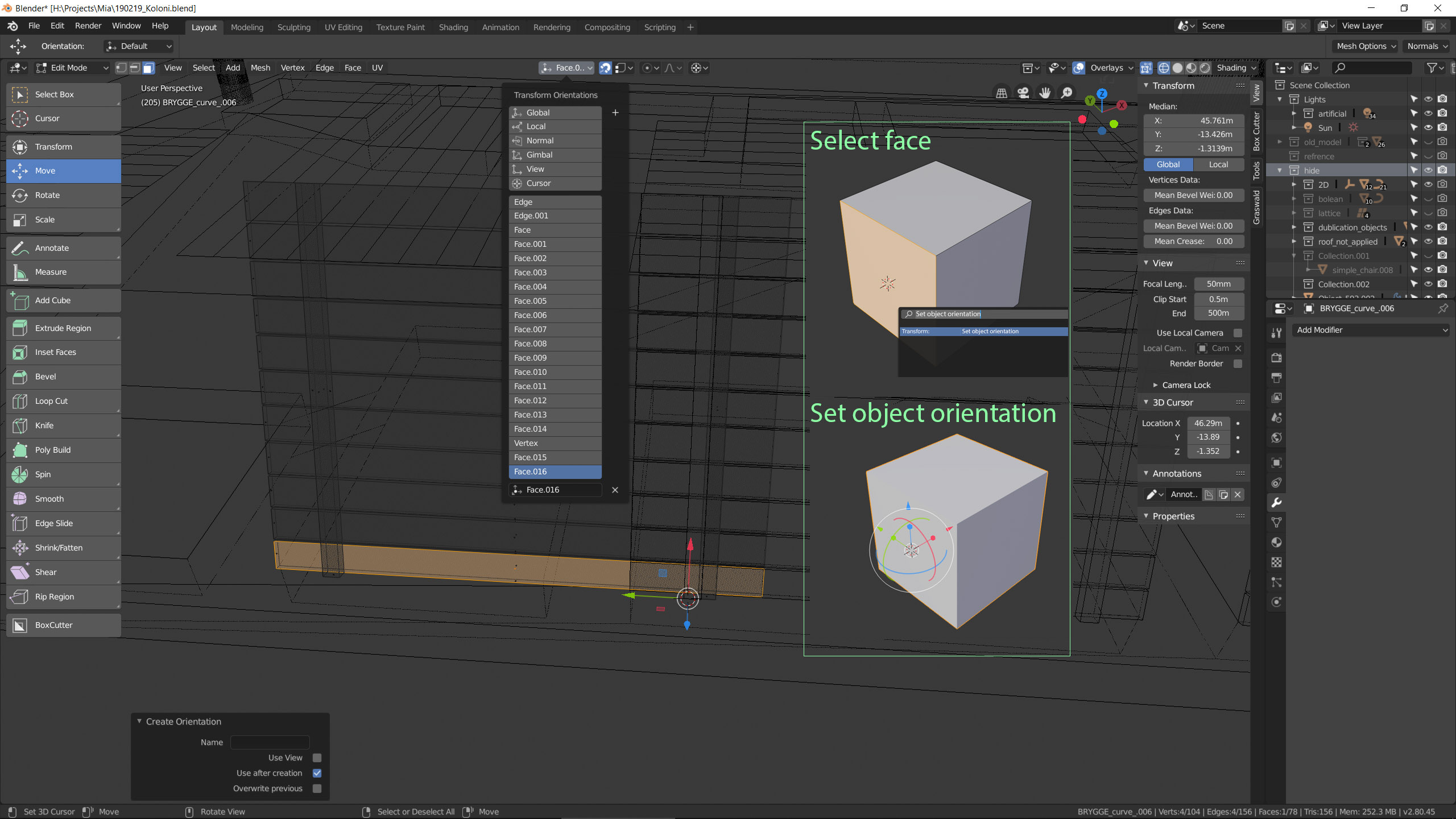Open the Render menu
This screenshot has height=819, width=1456.
88,26
